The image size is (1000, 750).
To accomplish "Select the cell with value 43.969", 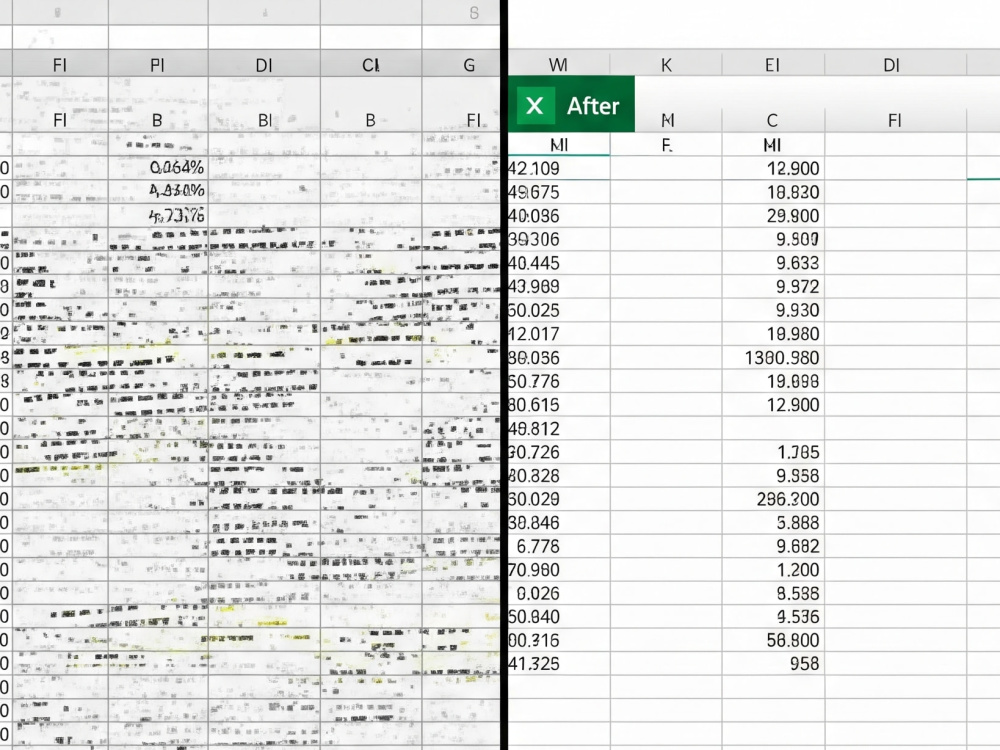I will (x=559, y=286).
